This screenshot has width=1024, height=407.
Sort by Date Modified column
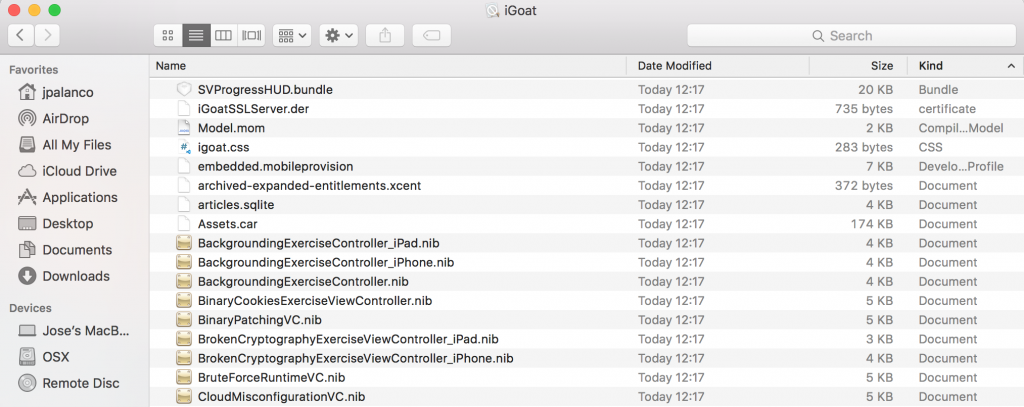(x=718, y=66)
